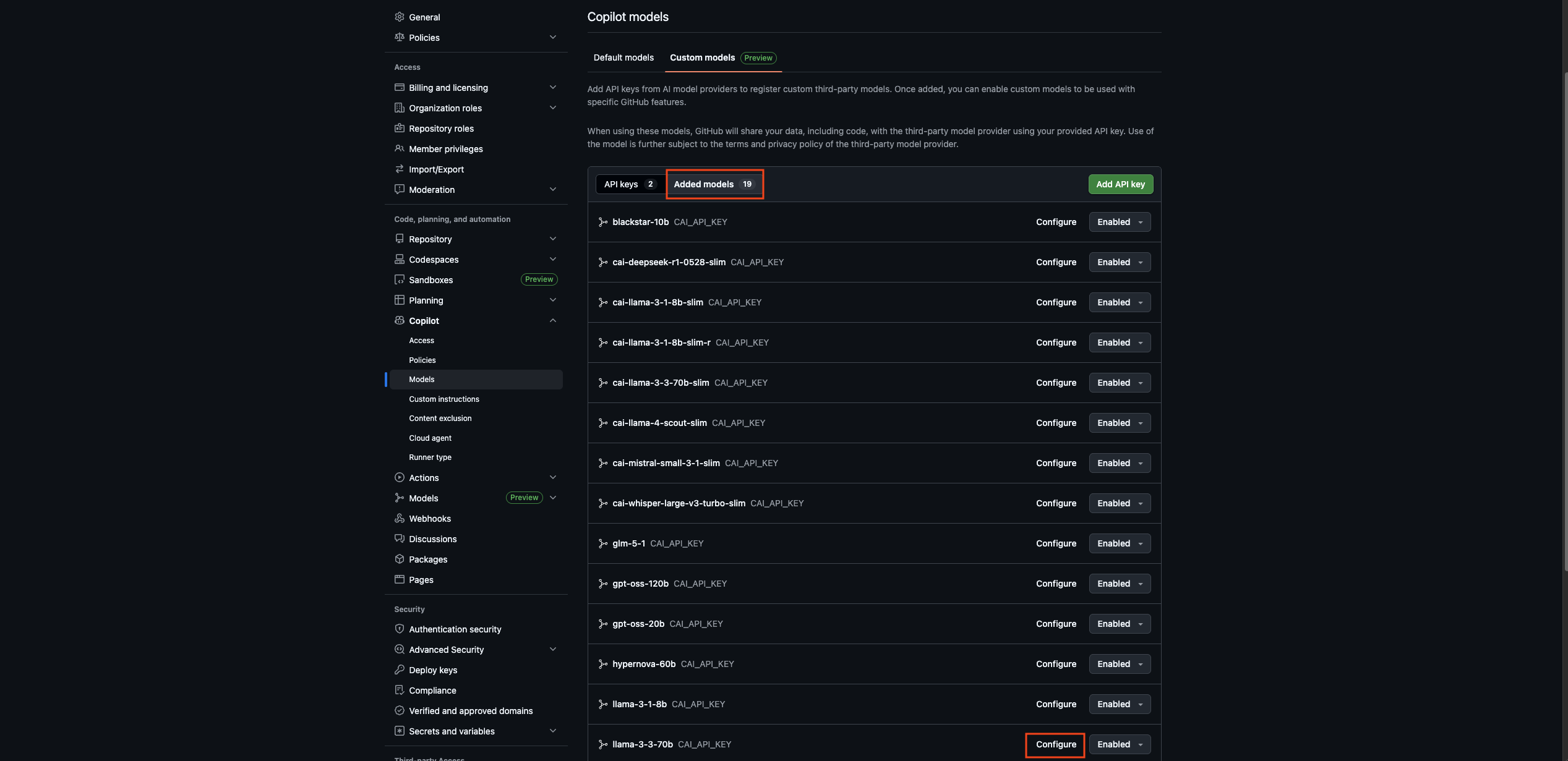Click the Policies scale icon
The height and width of the screenshot is (761, 1568).
[x=400, y=37]
